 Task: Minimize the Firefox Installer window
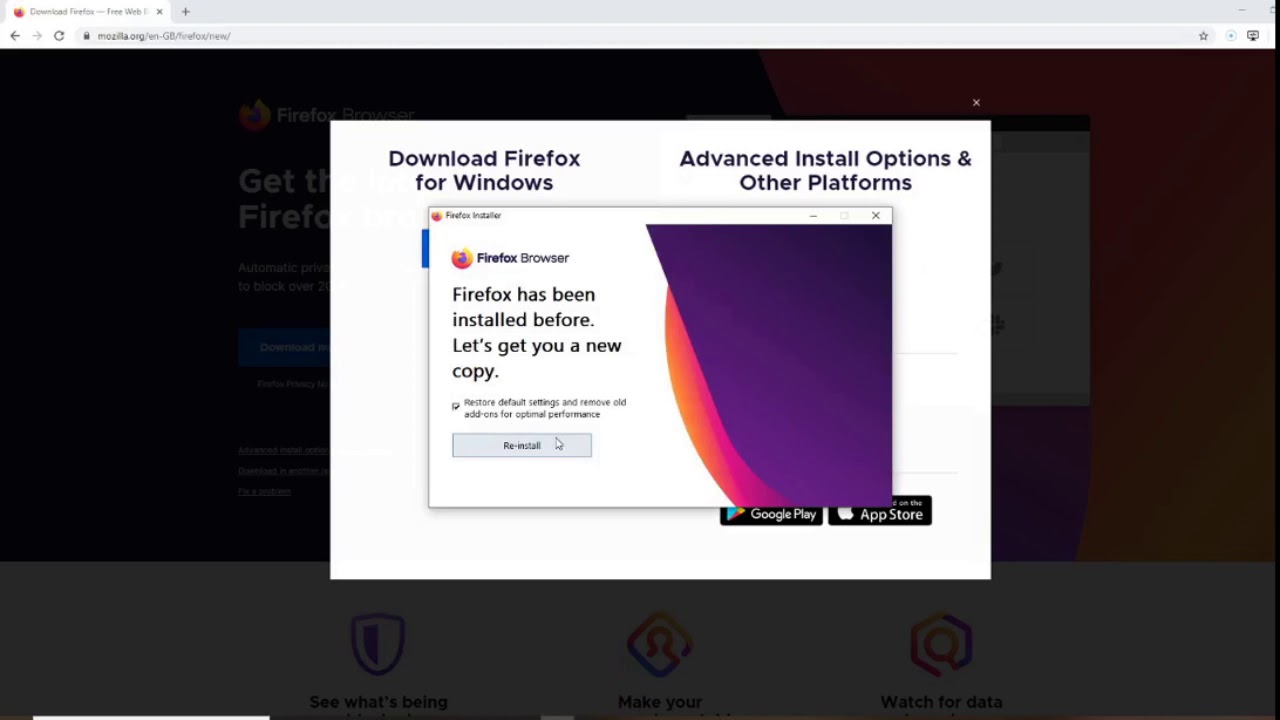[x=813, y=215]
